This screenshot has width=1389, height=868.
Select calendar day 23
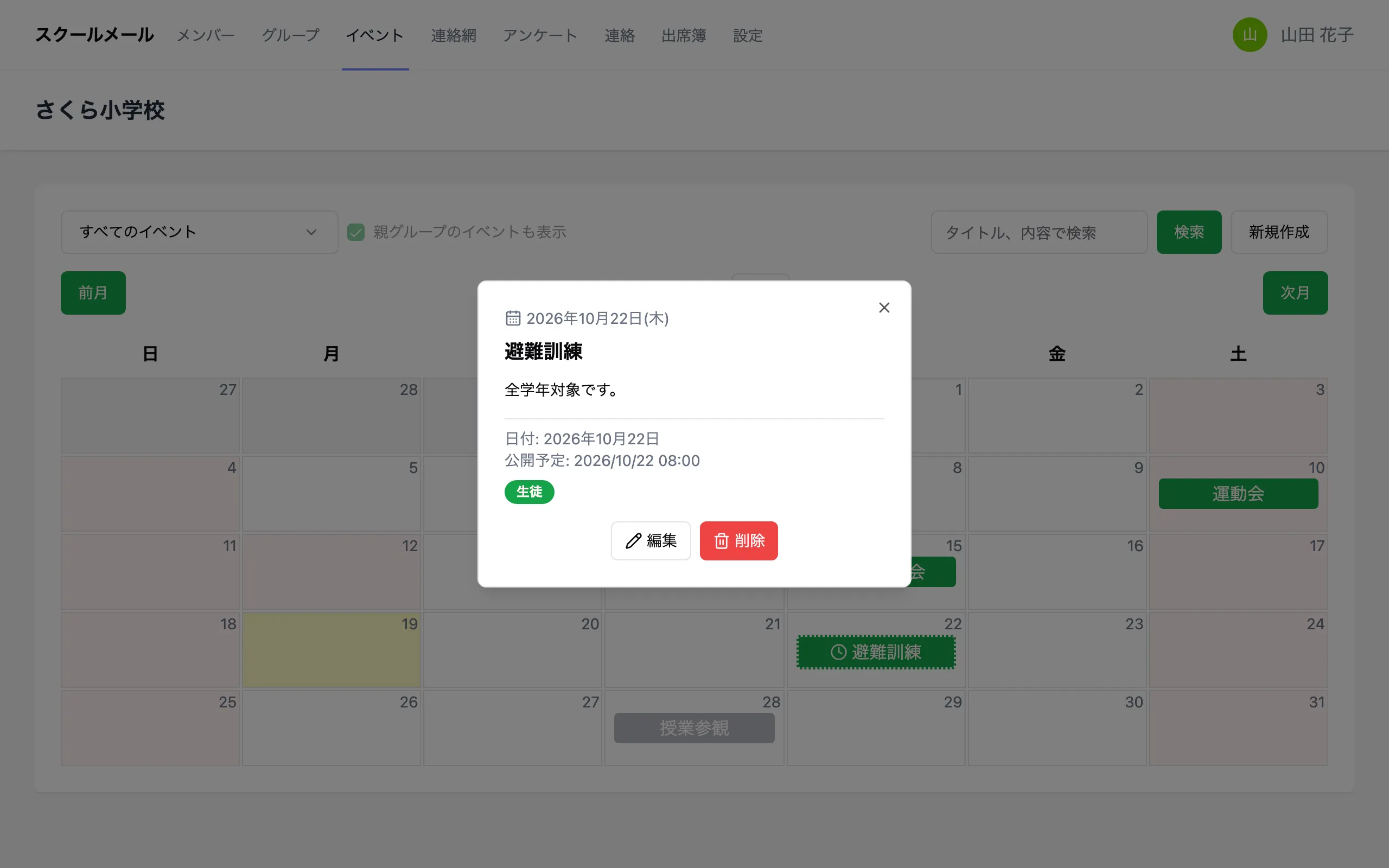(x=1057, y=650)
